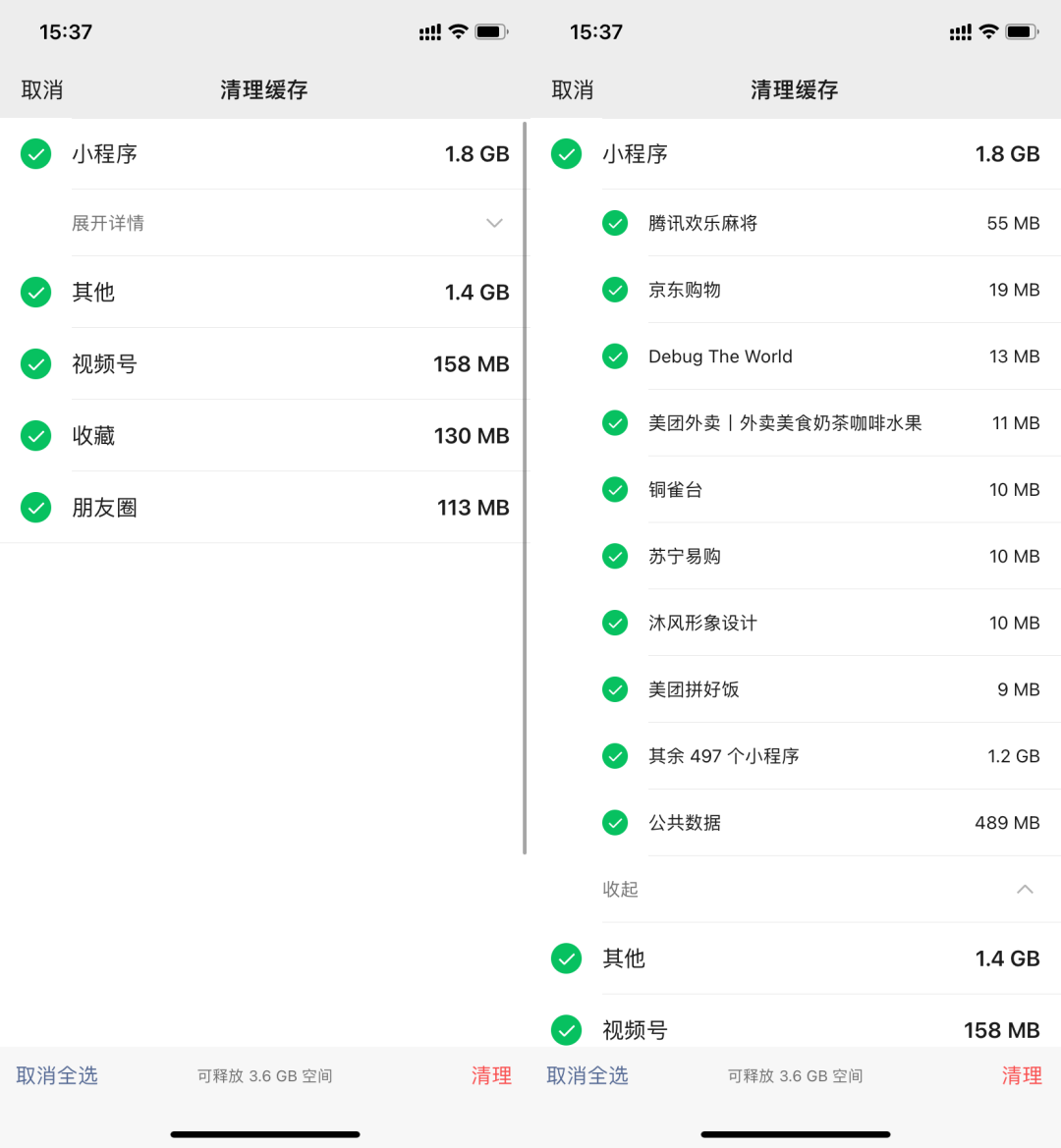
Task: Uncheck the 沐风形象设计 item
Action: point(615,623)
